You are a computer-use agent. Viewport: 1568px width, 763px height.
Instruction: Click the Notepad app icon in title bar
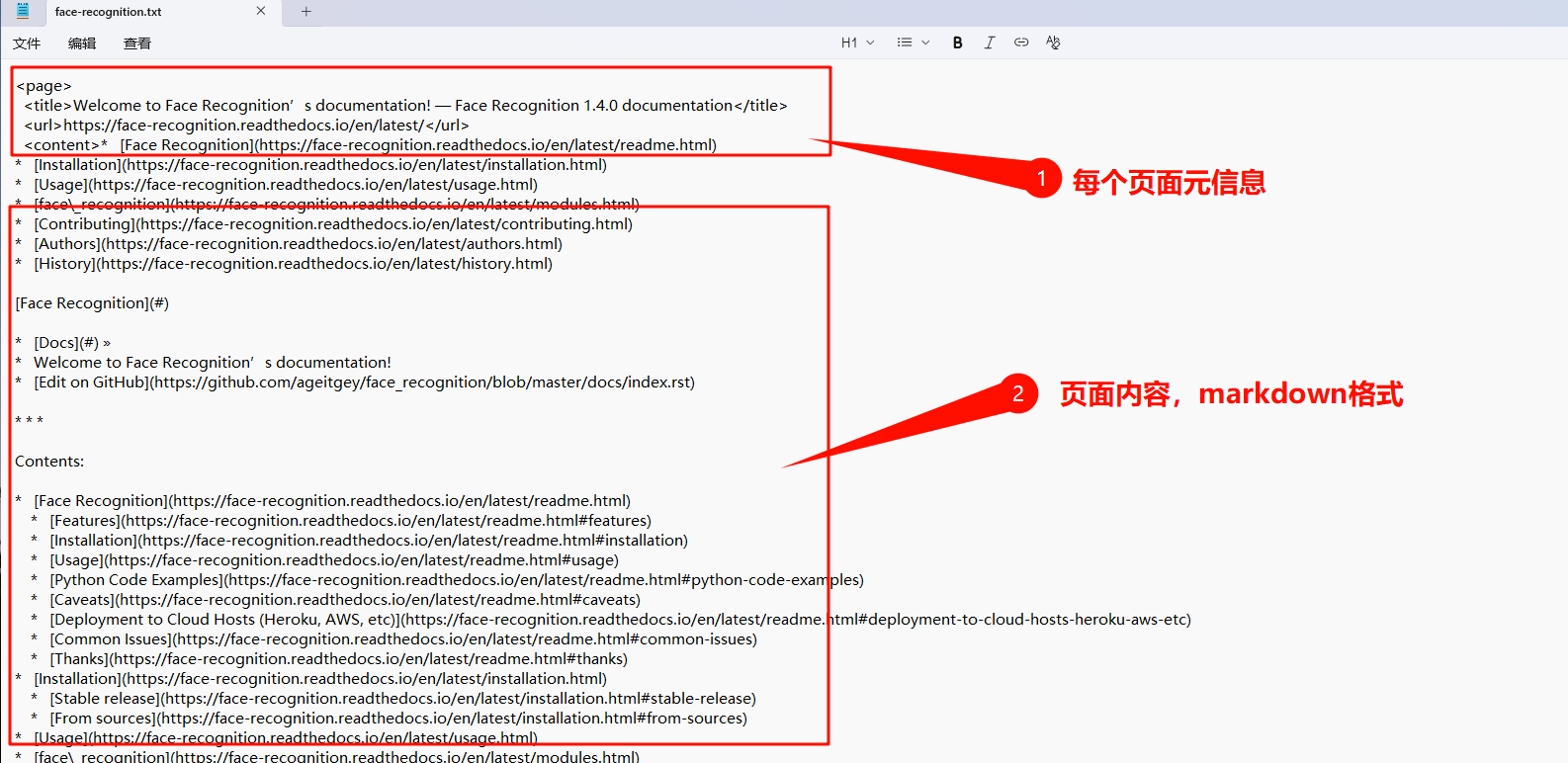(23, 11)
